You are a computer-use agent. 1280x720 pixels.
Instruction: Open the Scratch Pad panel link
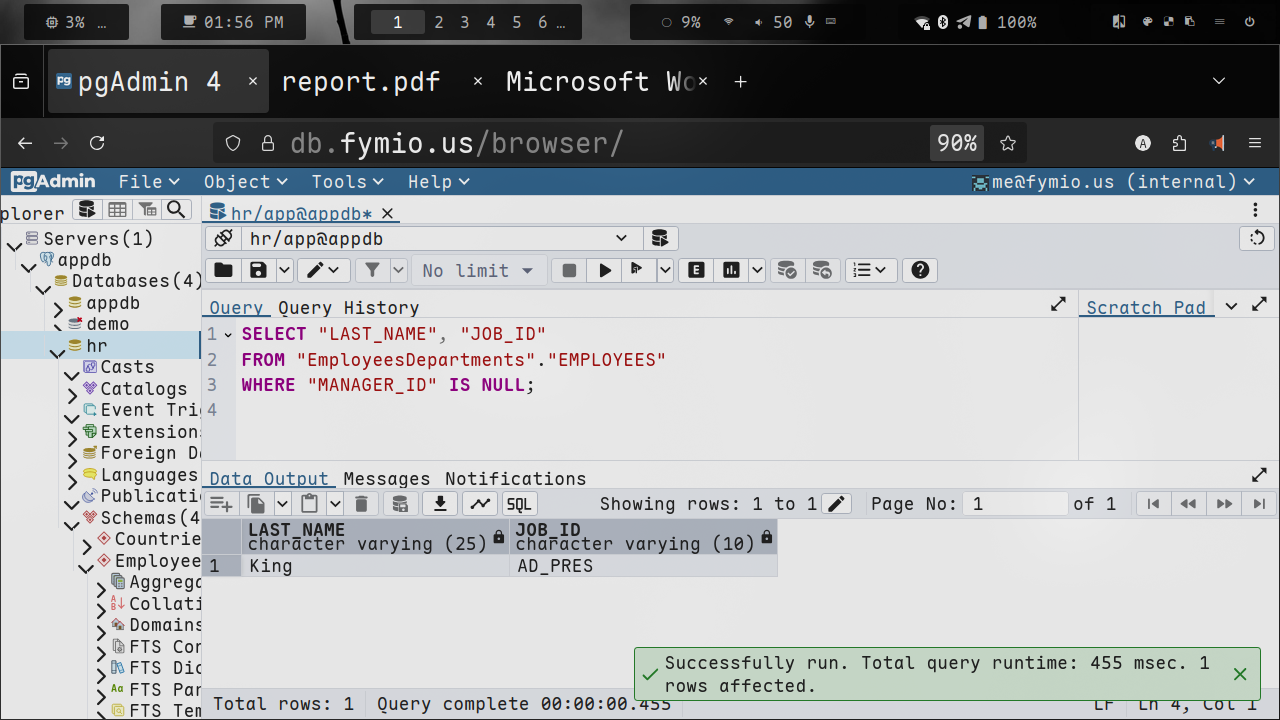pos(1146,308)
